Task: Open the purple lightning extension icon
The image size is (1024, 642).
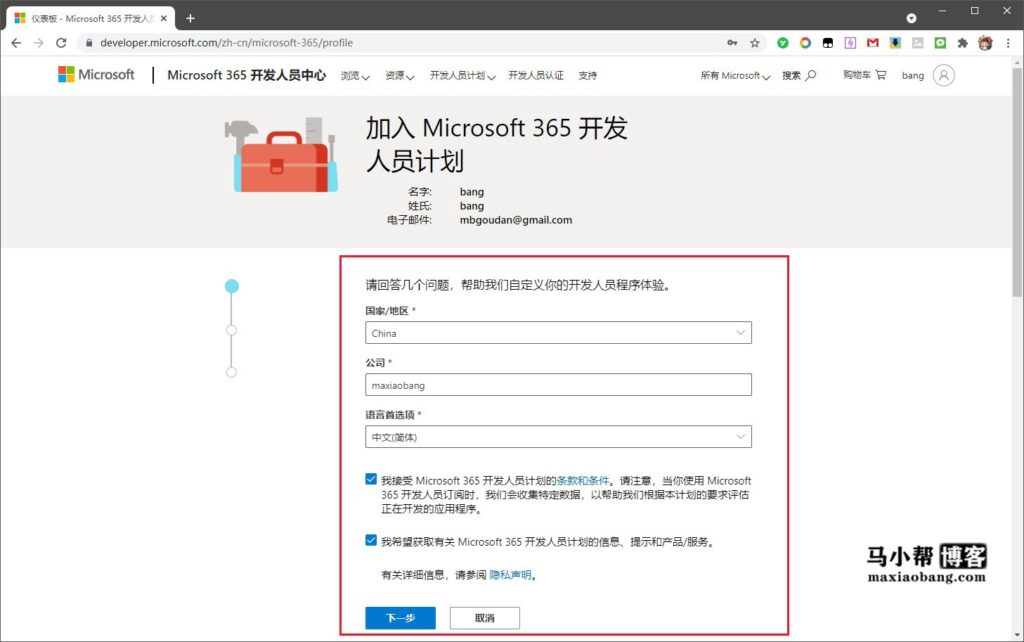Action: [x=850, y=42]
